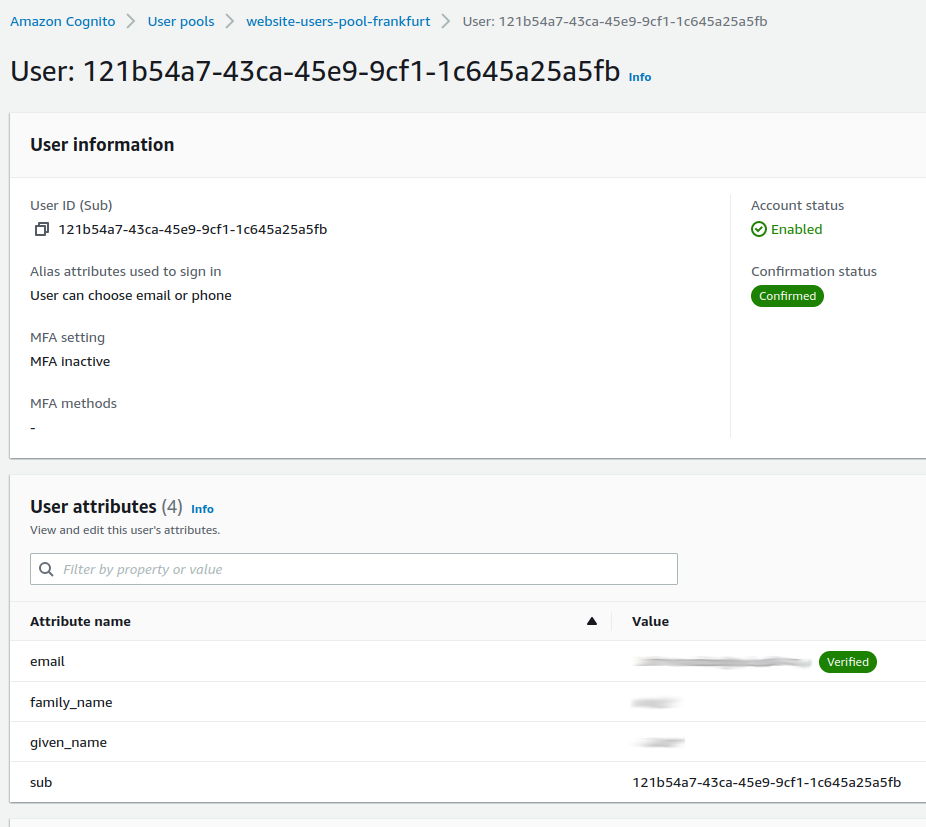
Task: Open Info link beside User attributes
Action: tap(202, 509)
